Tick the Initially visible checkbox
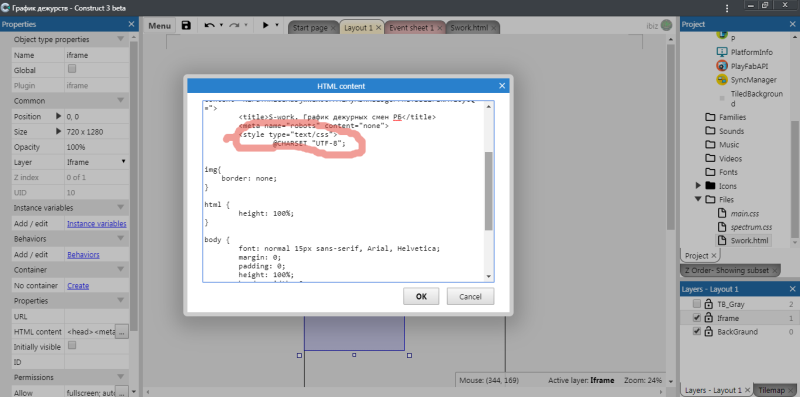This screenshot has width=800, height=397. point(72,345)
